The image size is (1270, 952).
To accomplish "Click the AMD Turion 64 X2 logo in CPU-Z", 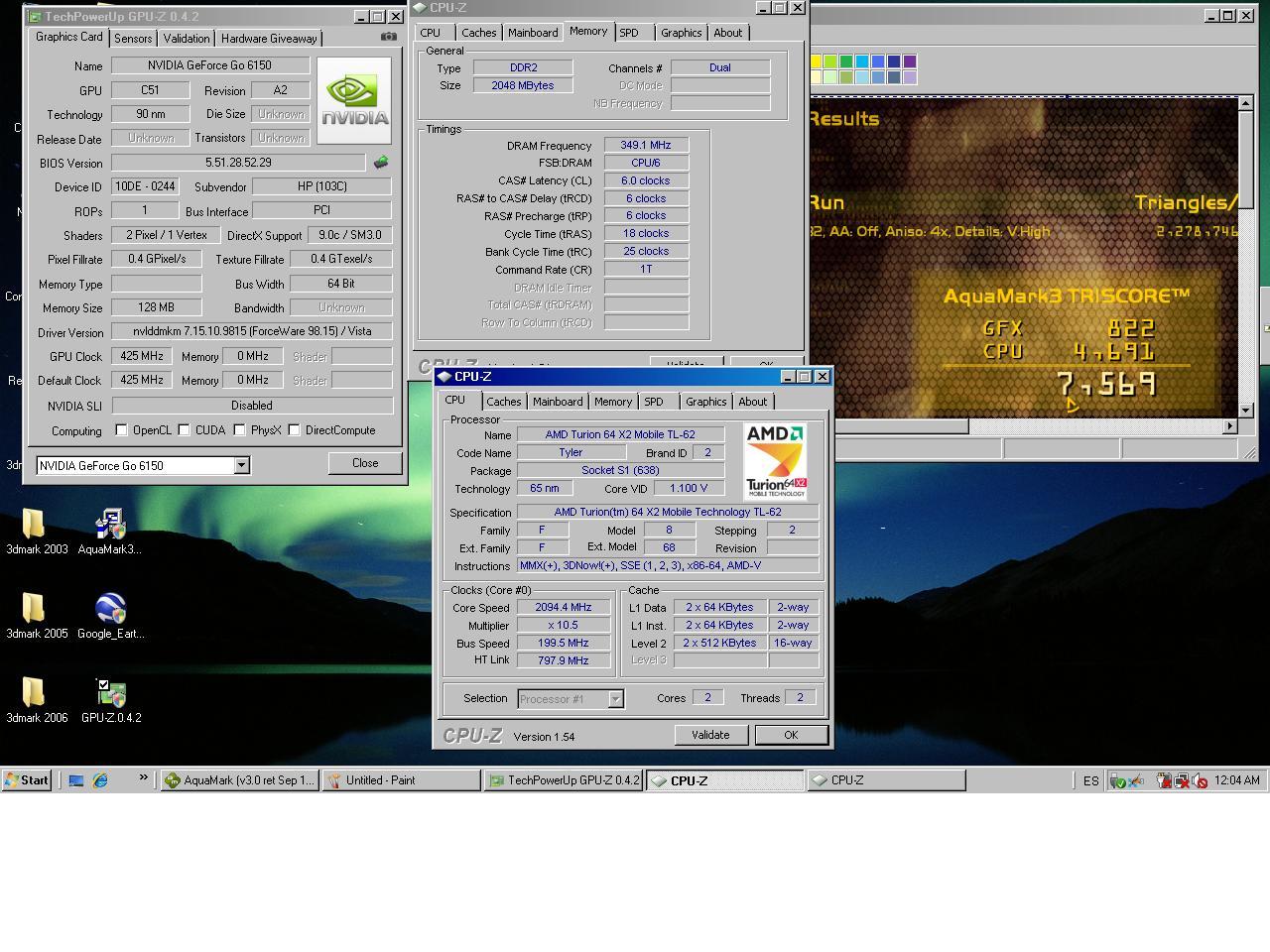I will [x=775, y=462].
